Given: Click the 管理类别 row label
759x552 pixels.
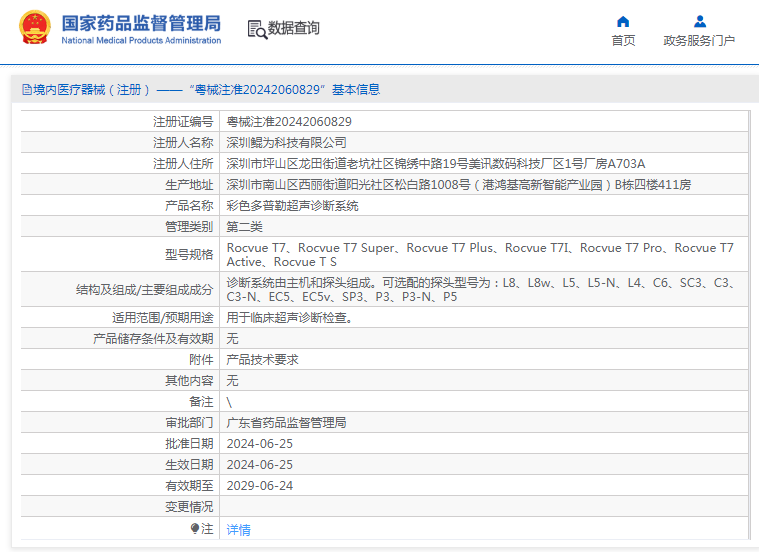Looking at the screenshot, I should [x=189, y=227].
